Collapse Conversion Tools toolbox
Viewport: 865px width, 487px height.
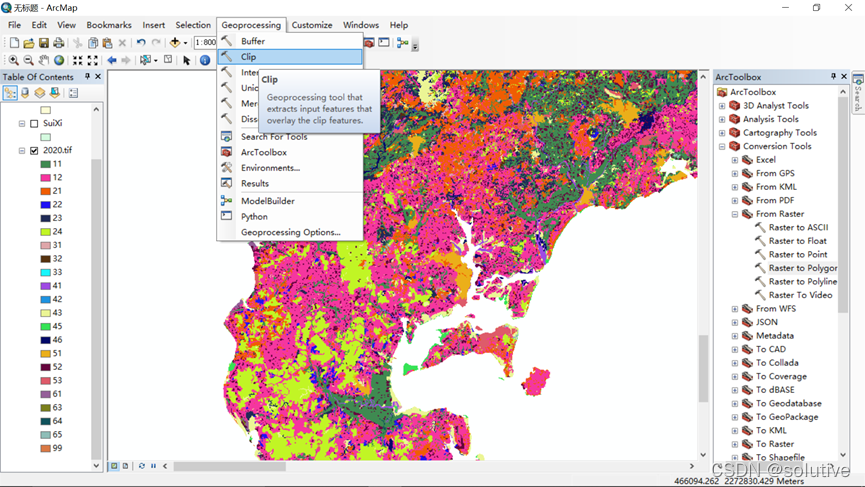point(722,146)
